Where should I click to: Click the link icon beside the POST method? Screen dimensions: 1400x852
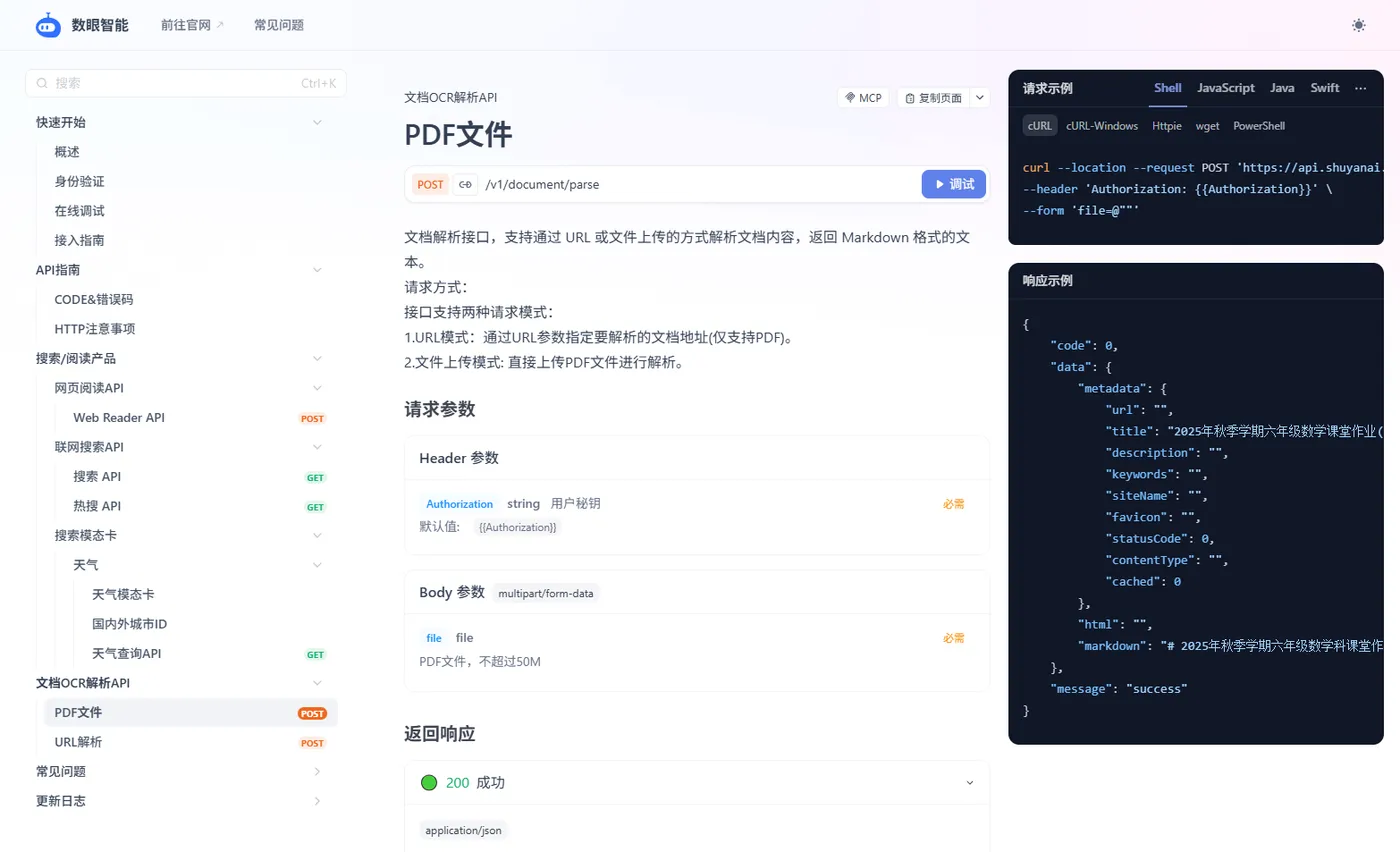[465, 184]
